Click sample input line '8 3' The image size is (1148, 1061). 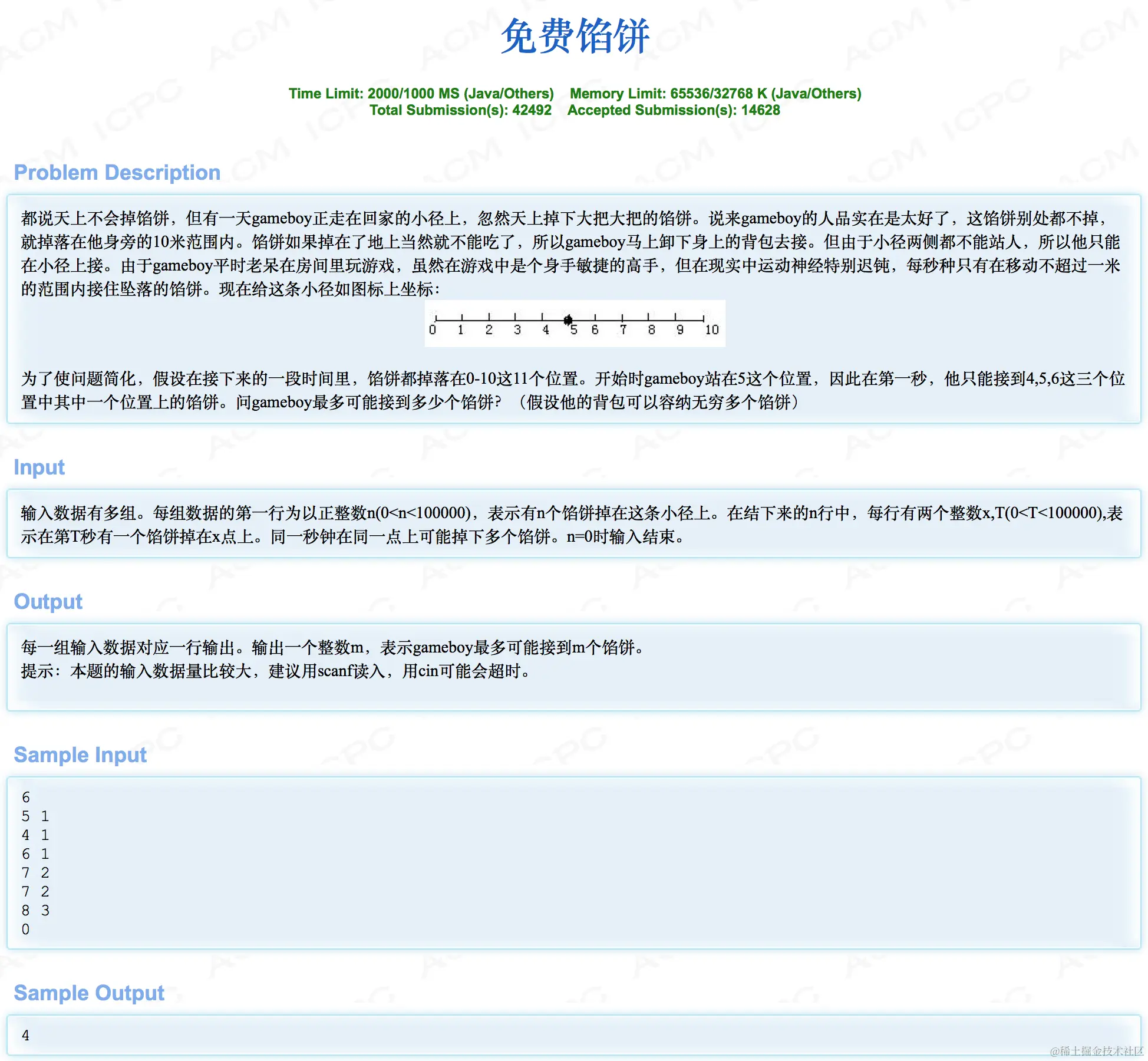click(x=35, y=911)
